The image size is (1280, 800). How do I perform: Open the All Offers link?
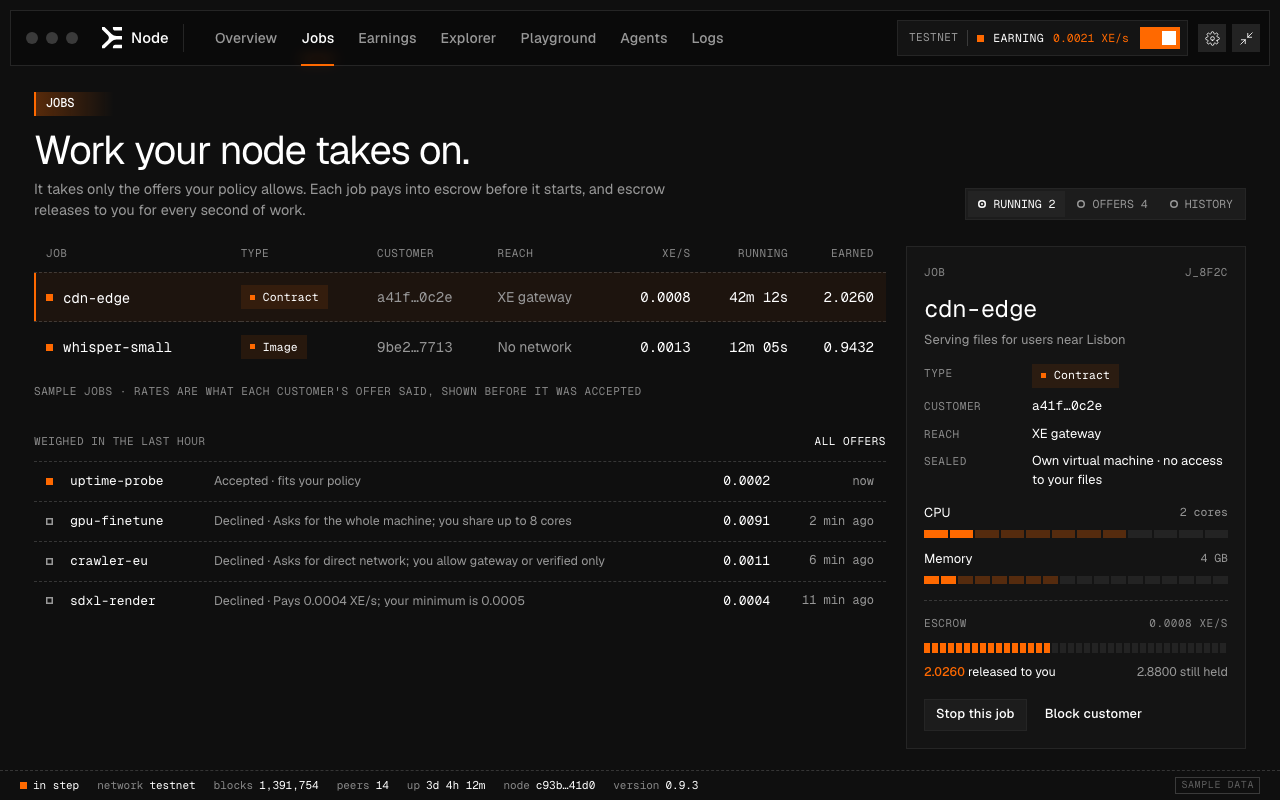(850, 441)
